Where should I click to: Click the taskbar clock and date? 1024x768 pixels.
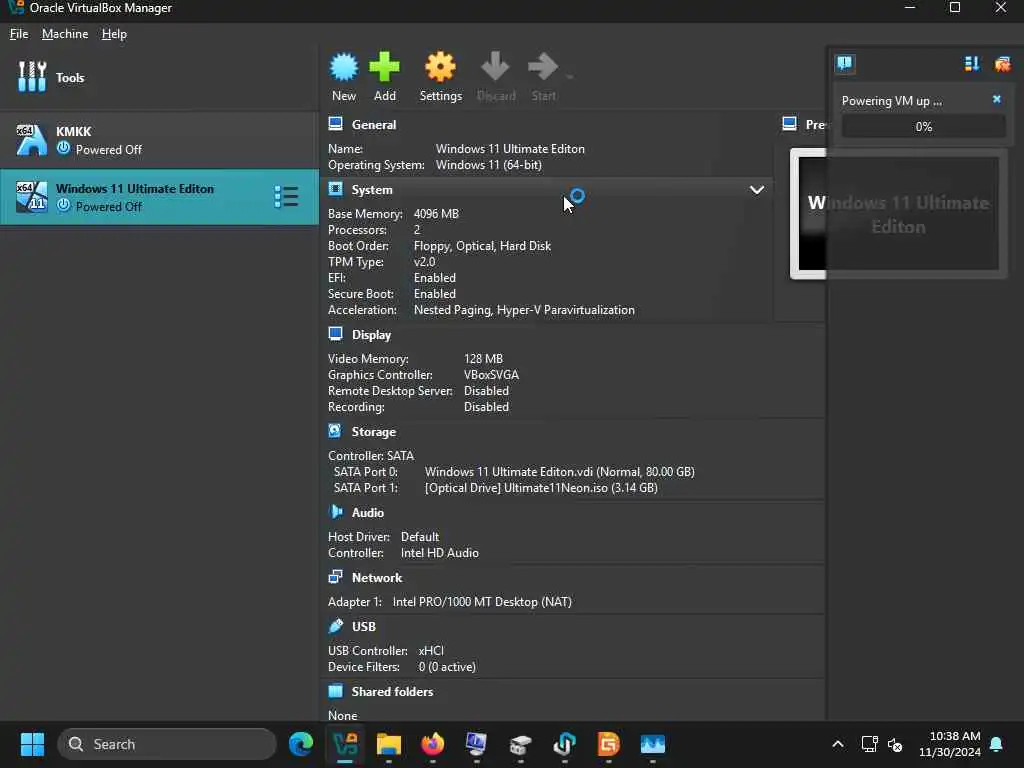[x=949, y=744]
